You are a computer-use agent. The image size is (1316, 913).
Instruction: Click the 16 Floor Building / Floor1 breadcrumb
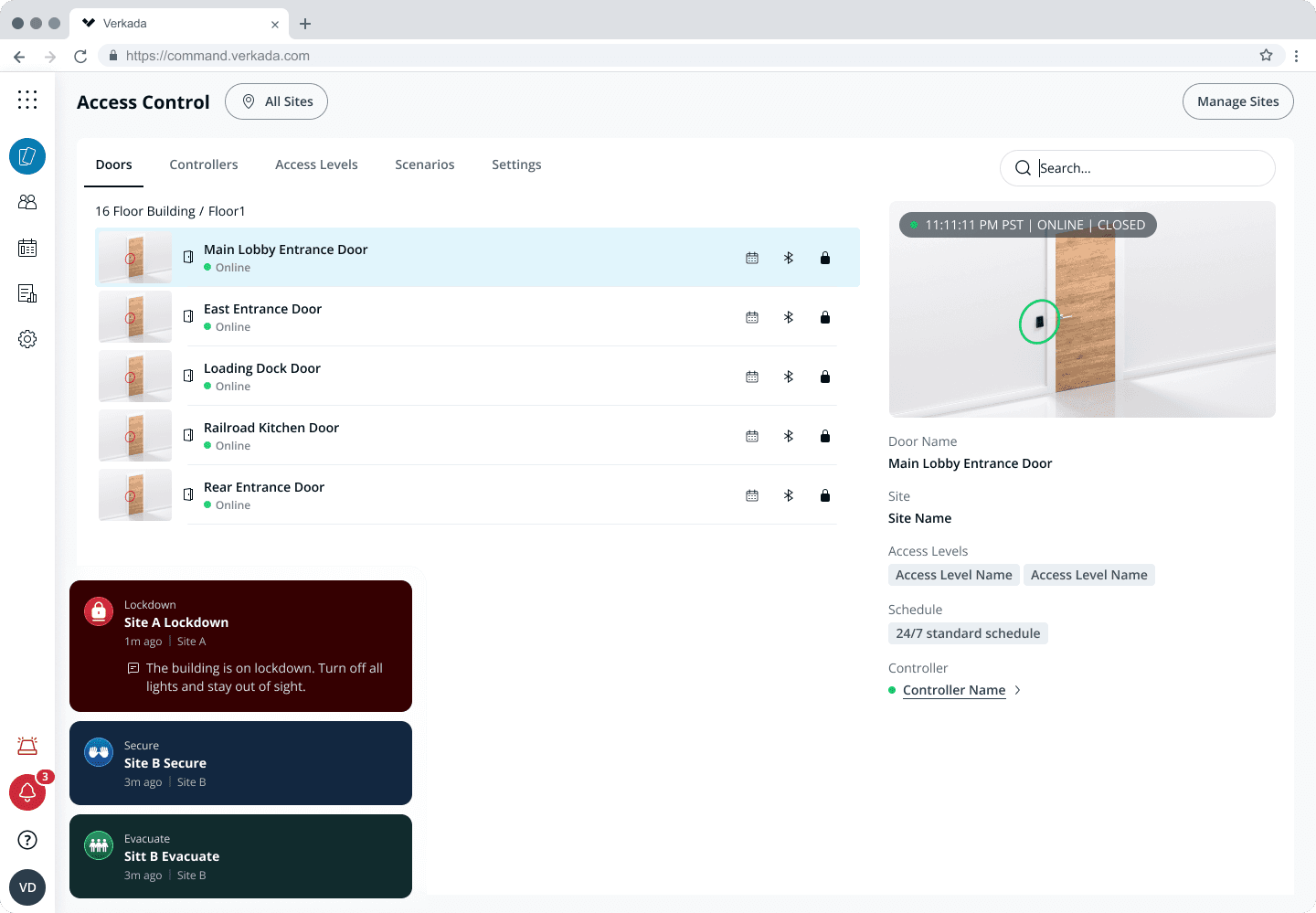170,211
